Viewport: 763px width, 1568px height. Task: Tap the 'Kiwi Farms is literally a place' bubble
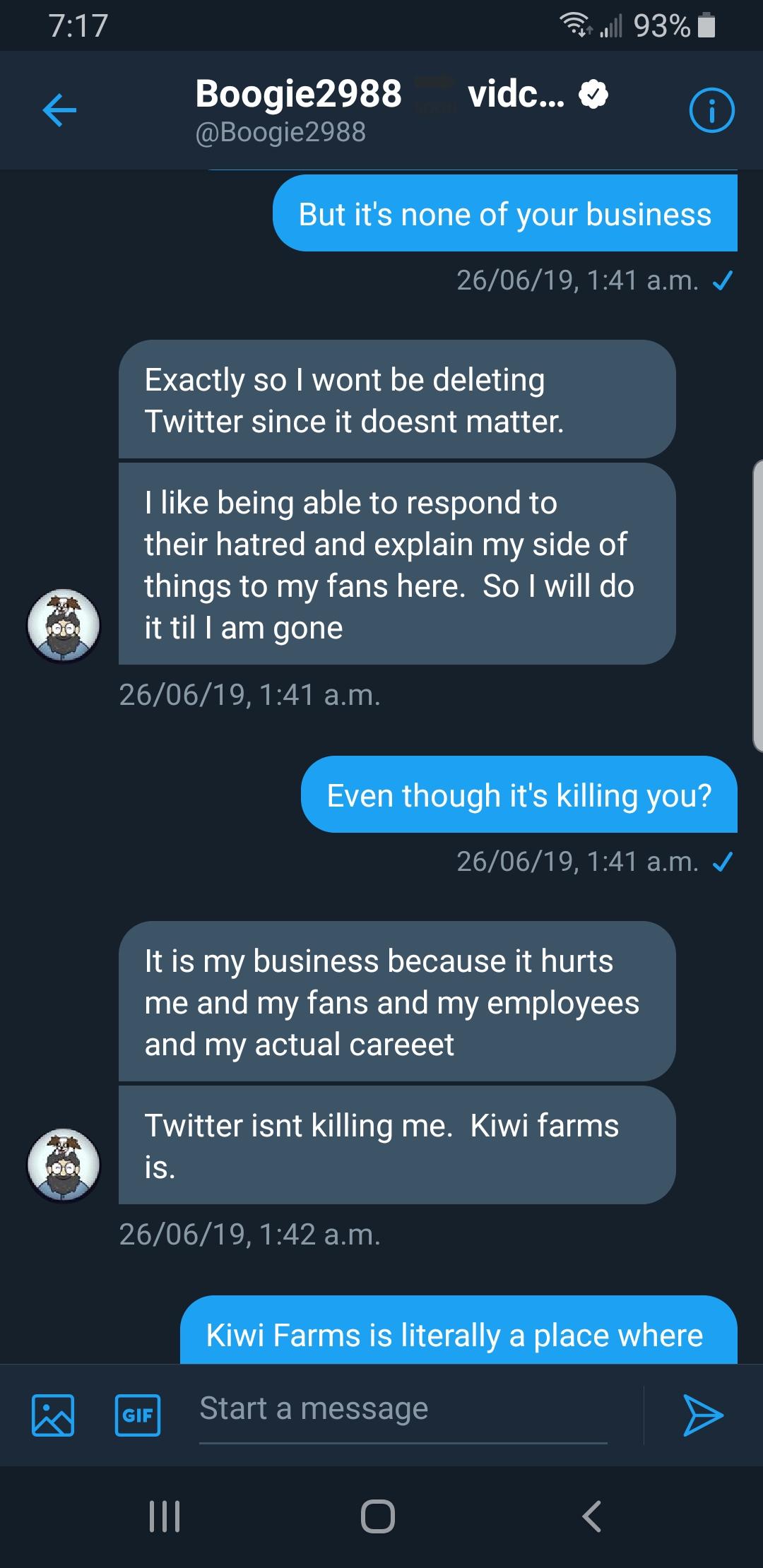tap(459, 1330)
